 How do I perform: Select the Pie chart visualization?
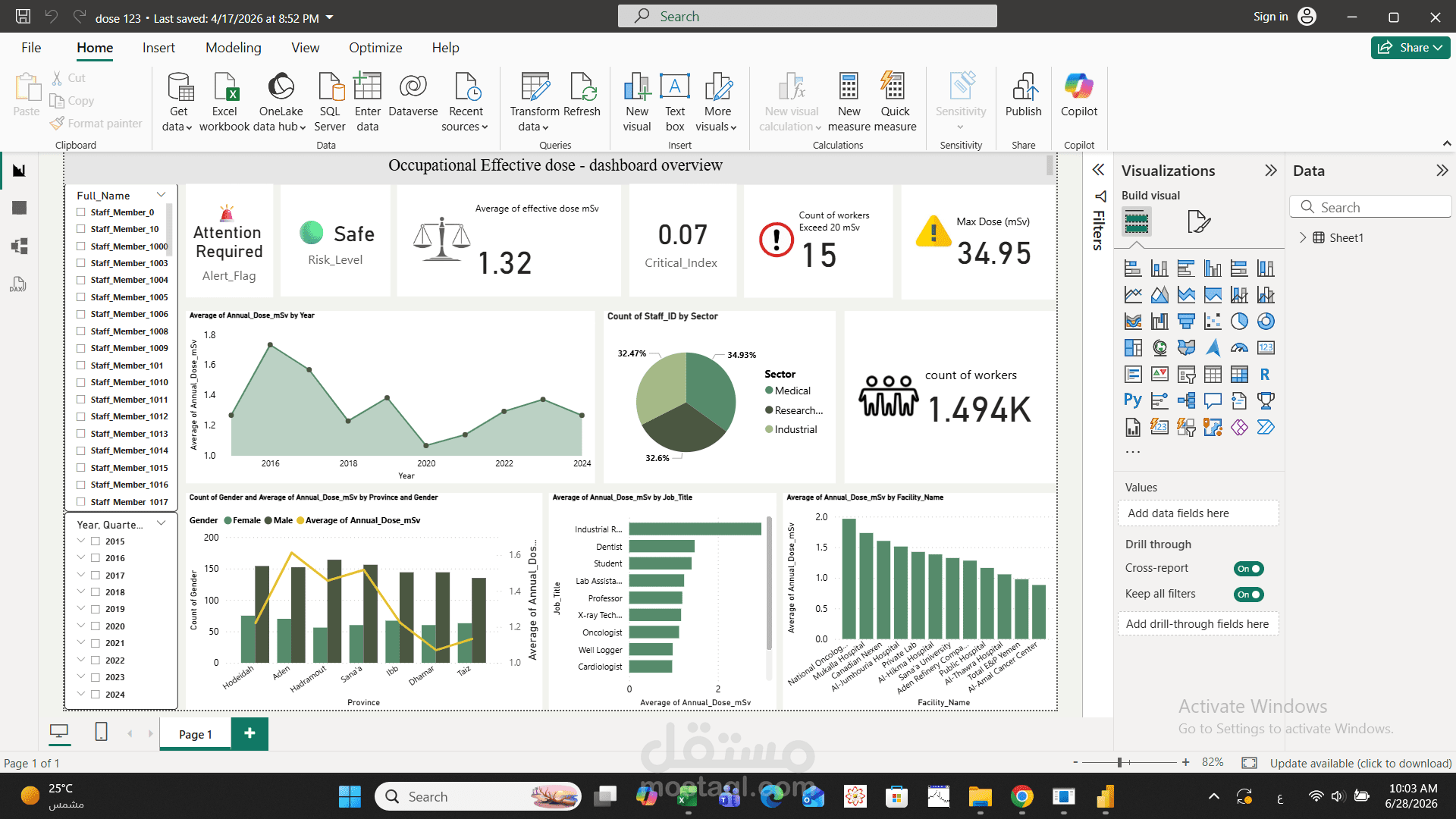[x=1239, y=322]
